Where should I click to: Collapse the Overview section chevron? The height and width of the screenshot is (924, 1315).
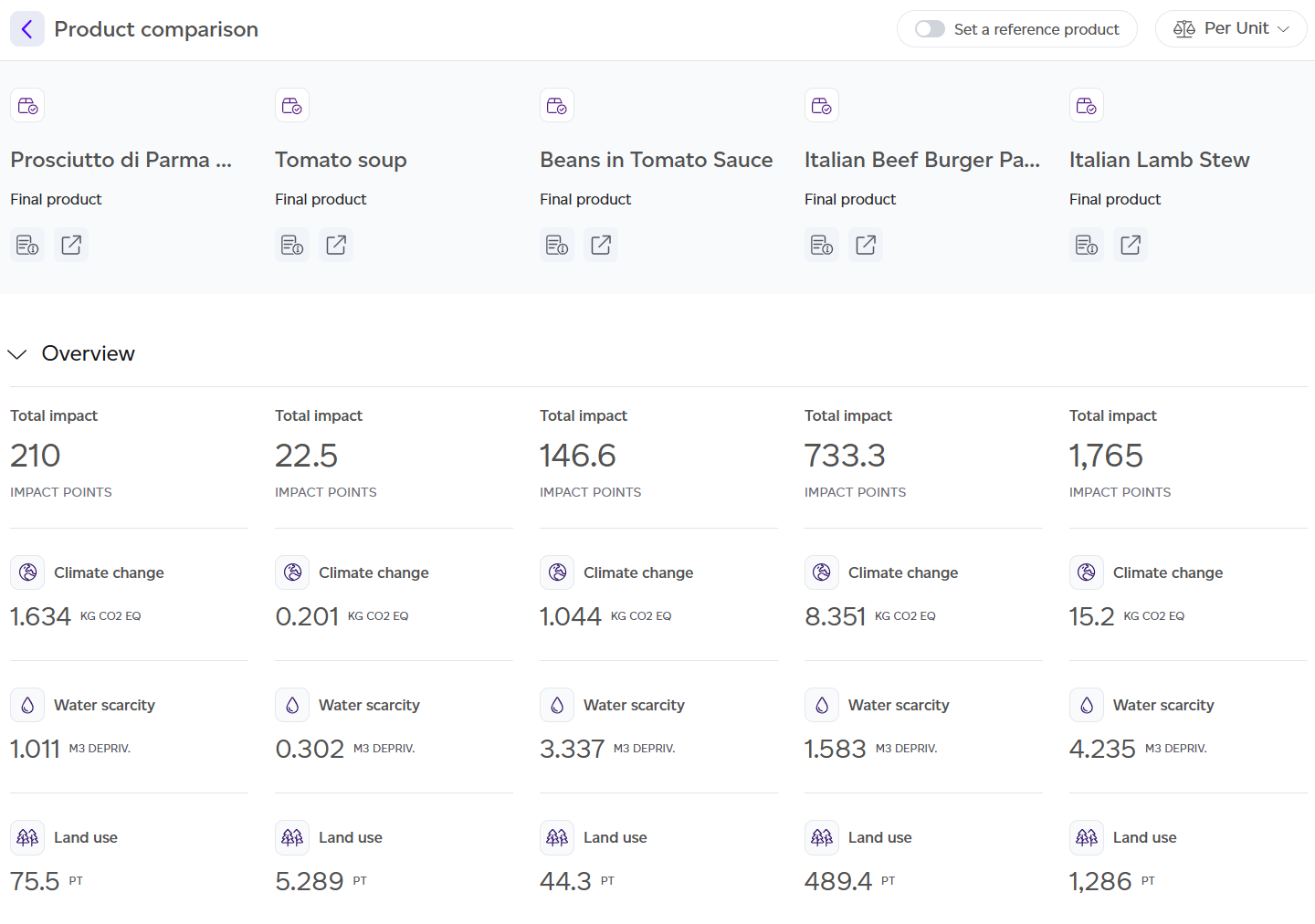pos(17,354)
